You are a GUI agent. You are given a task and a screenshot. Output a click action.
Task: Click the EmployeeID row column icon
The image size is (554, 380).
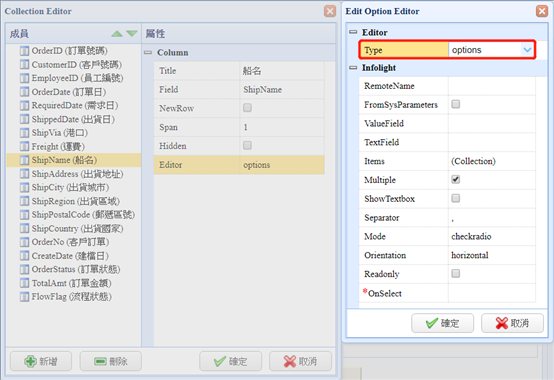coord(24,78)
